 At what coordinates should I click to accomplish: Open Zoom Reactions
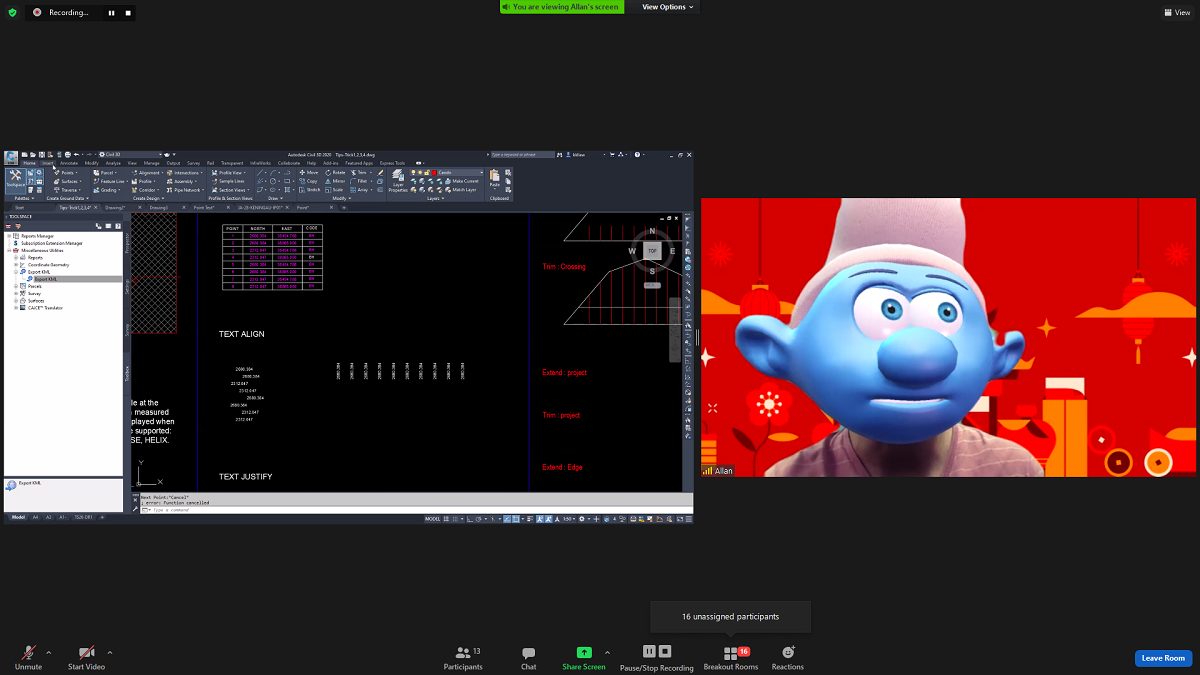click(788, 657)
